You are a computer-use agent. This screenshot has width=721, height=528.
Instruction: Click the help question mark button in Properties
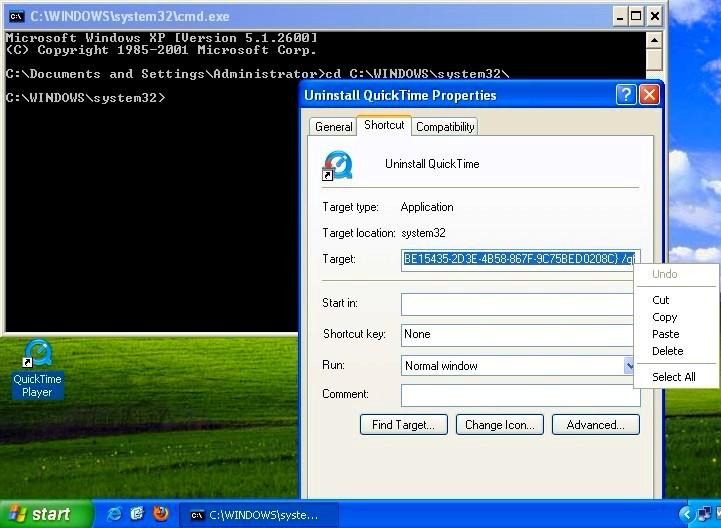626,95
